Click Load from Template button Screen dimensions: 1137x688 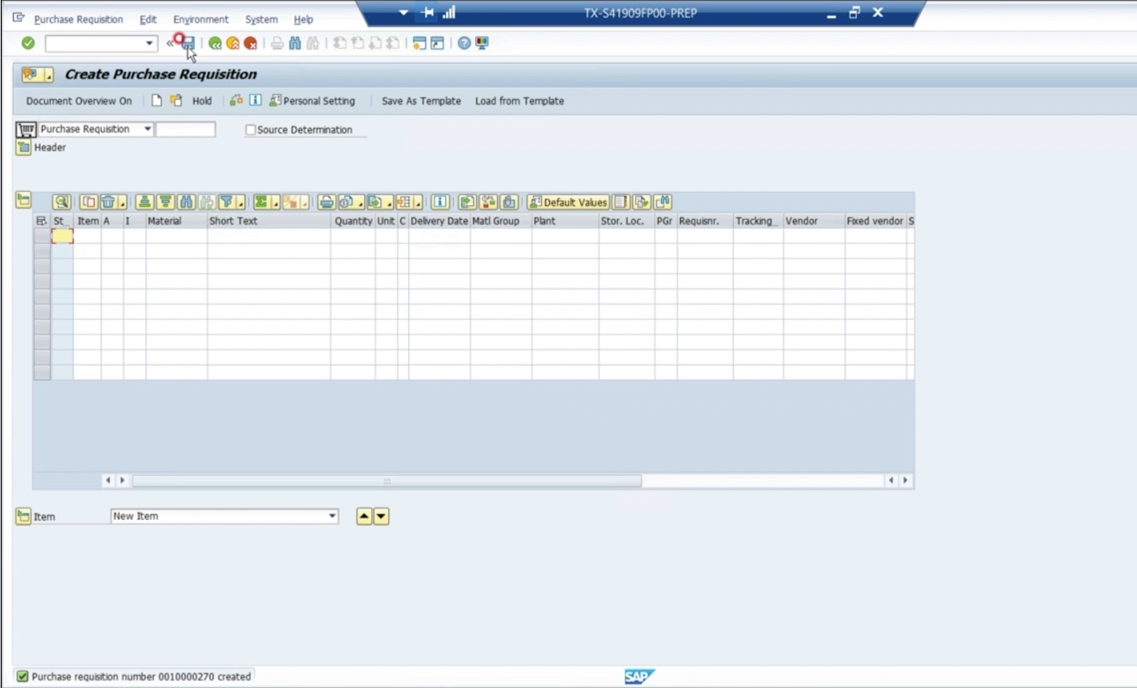(519, 101)
